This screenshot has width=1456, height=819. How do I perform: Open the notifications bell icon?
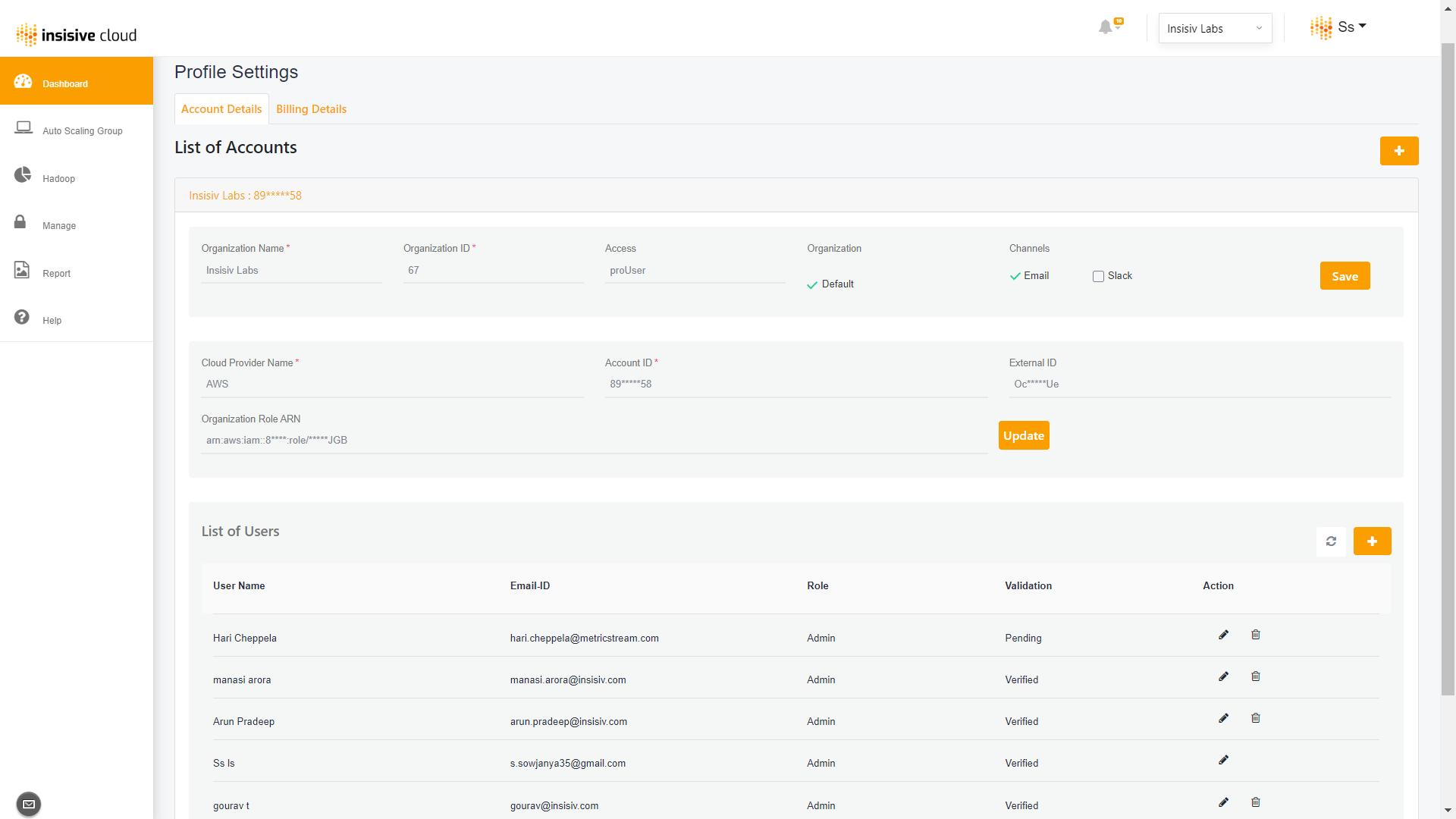1106,27
